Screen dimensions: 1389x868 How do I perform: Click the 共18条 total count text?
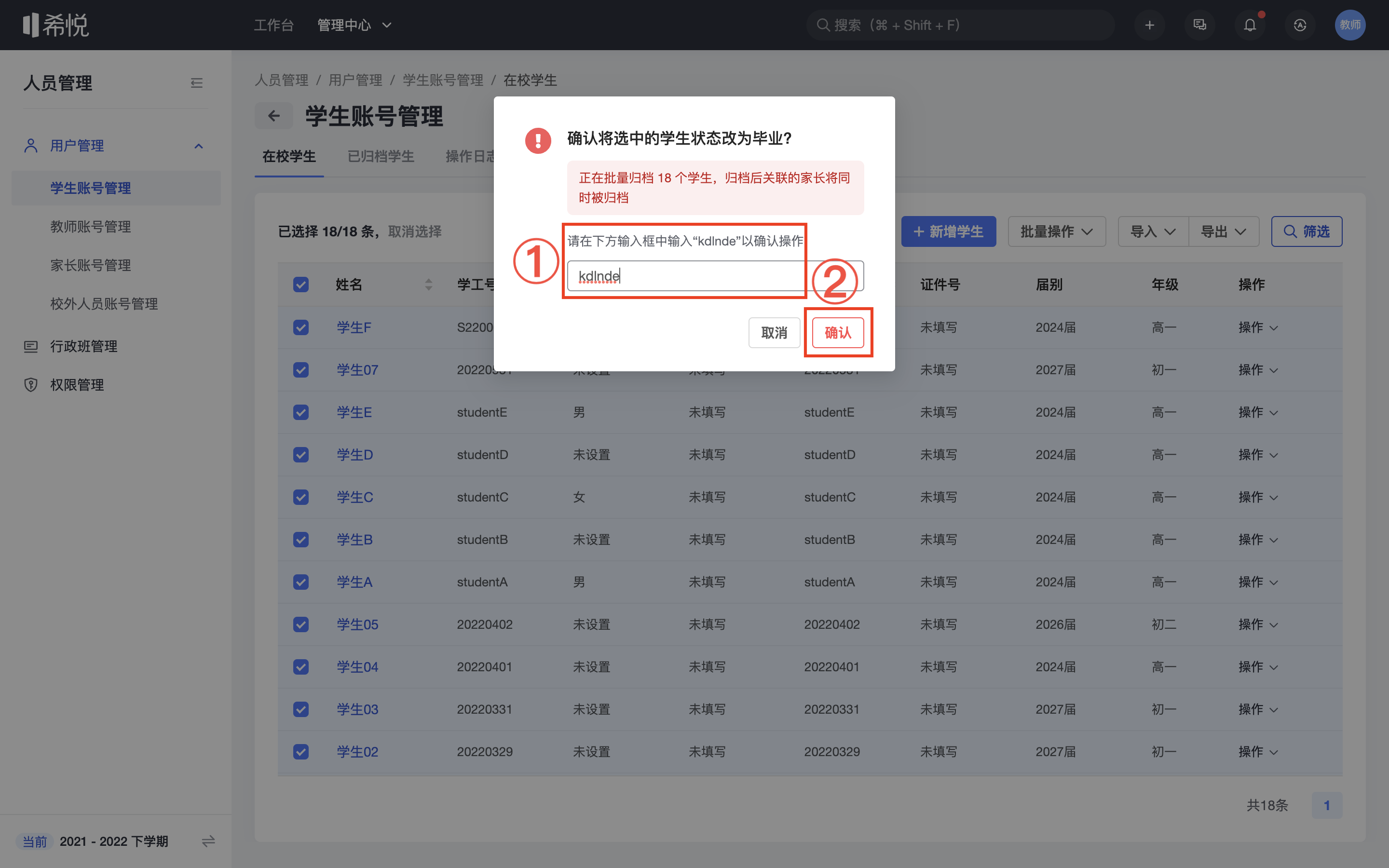coord(1267,805)
